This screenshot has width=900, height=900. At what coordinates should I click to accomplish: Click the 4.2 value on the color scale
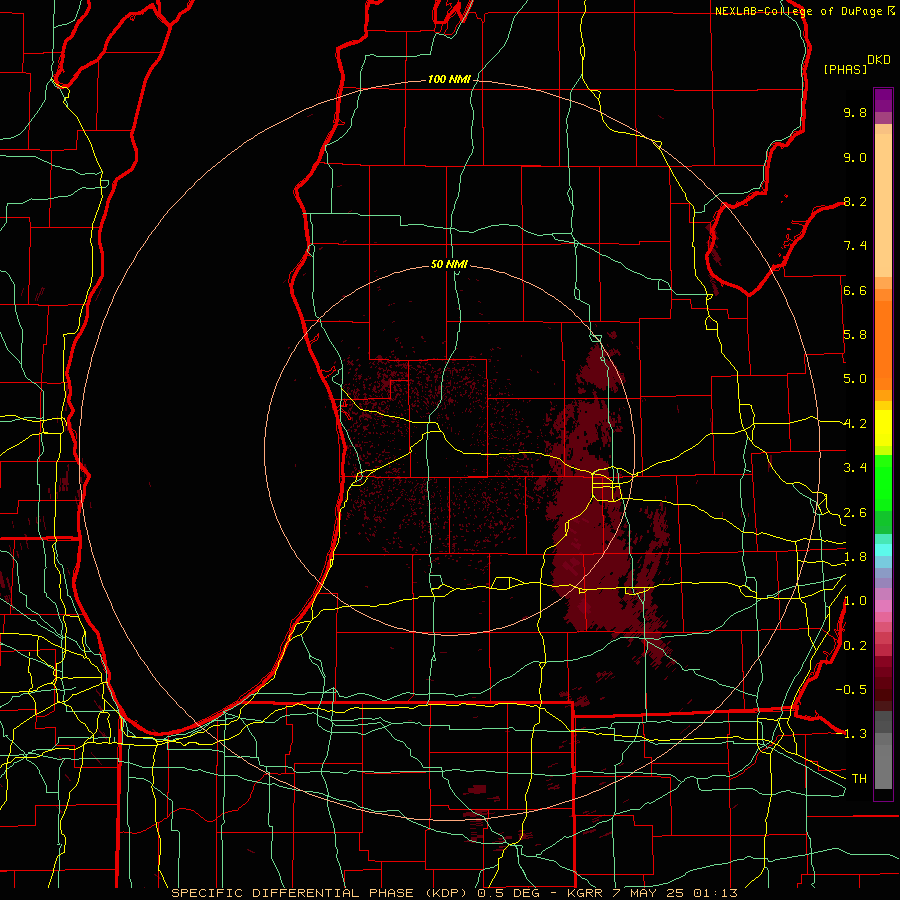point(855,424)
